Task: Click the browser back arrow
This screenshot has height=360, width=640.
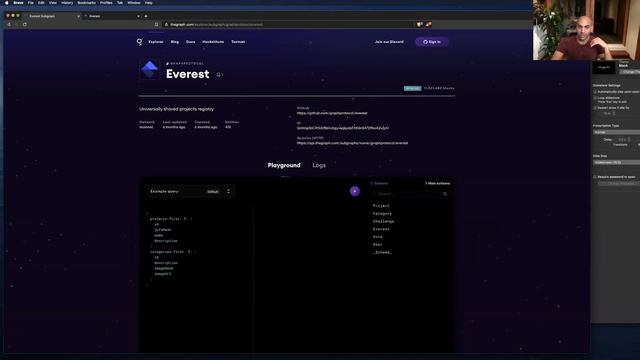Action: click(9, 24)
